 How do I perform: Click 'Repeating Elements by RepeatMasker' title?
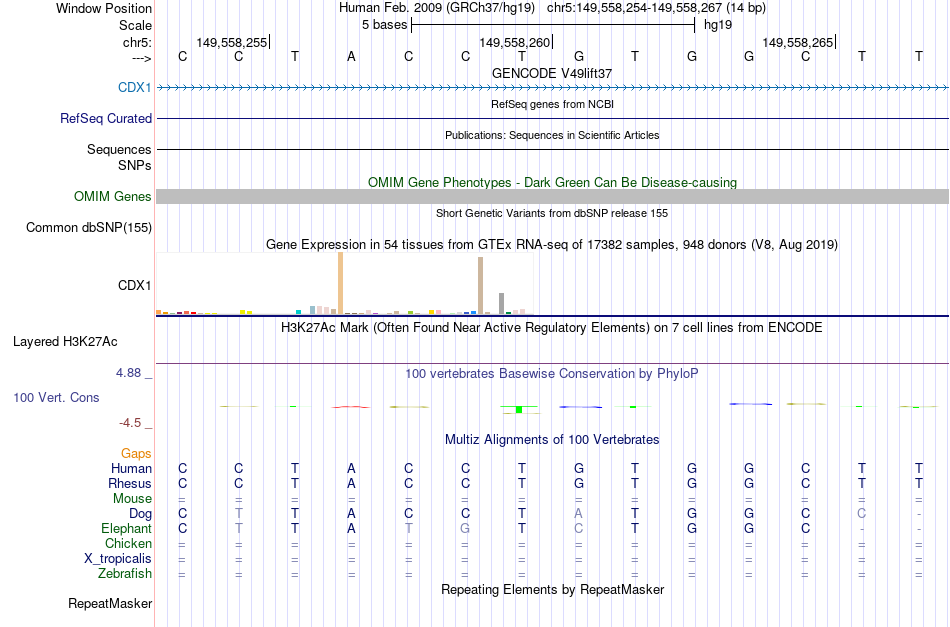pos(552,589)
